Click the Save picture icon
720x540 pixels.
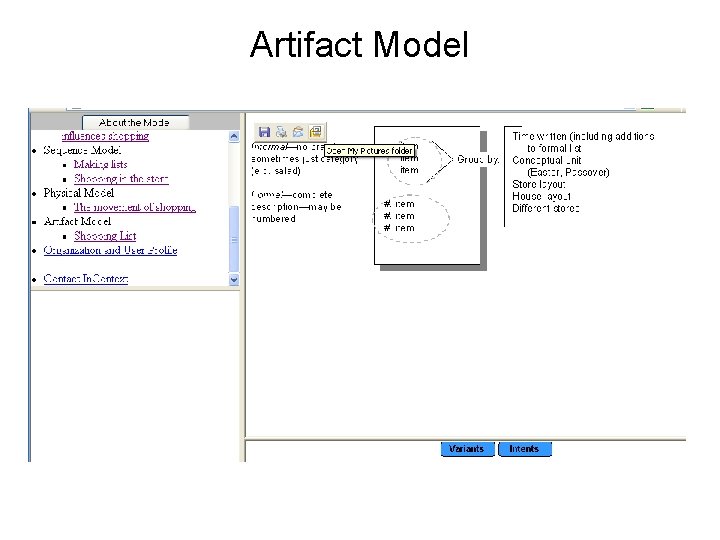tap(264, 132)
